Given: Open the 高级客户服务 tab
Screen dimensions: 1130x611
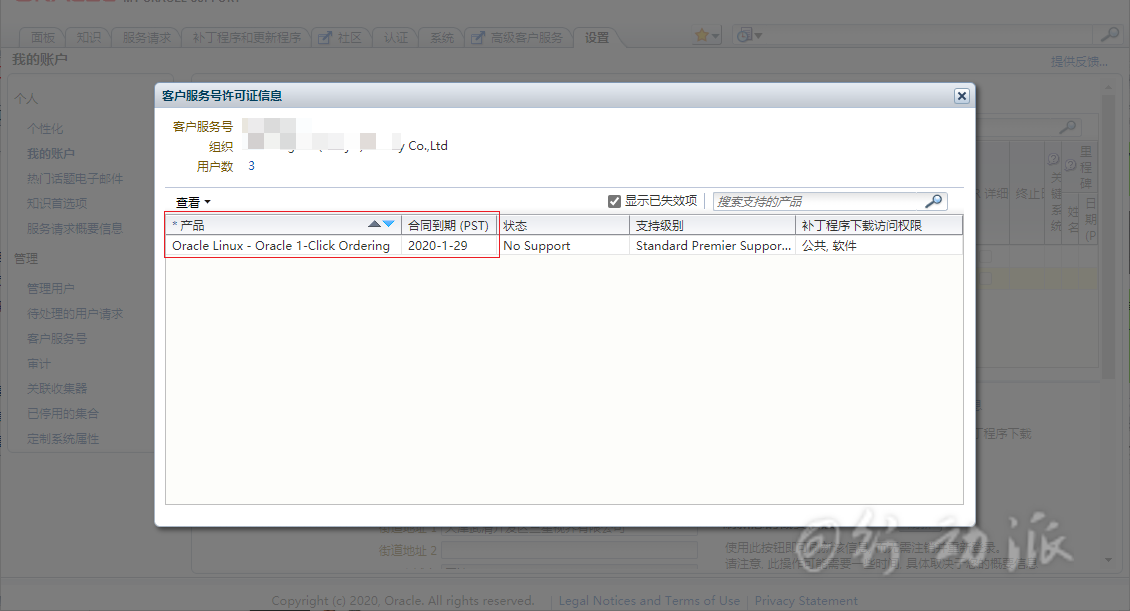Looking at the screenshot, I should point(517,37).
